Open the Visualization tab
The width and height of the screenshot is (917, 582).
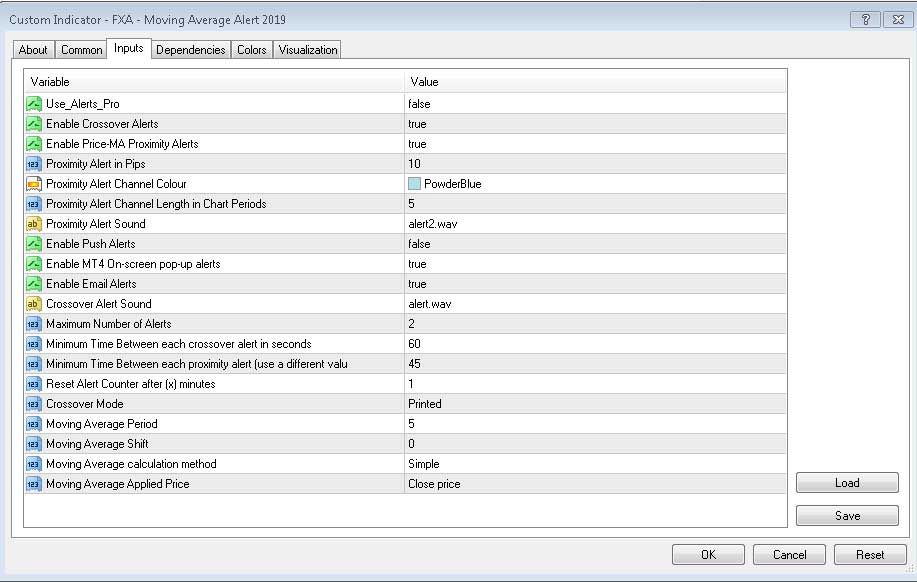click(x=308, y=50)
